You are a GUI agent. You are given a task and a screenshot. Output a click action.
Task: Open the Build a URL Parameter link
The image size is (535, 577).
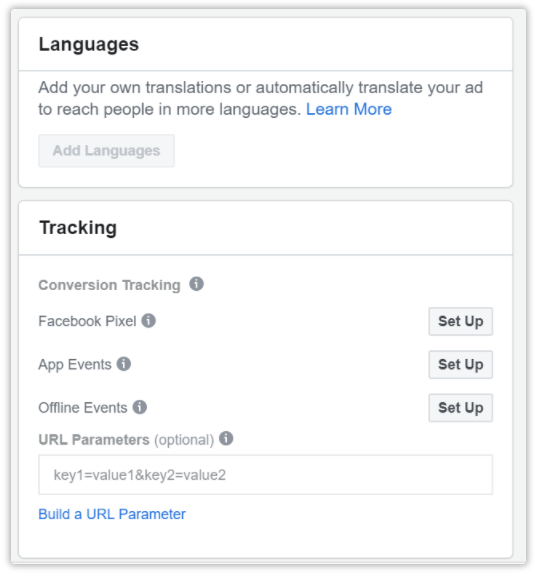(x=112, y=514)
